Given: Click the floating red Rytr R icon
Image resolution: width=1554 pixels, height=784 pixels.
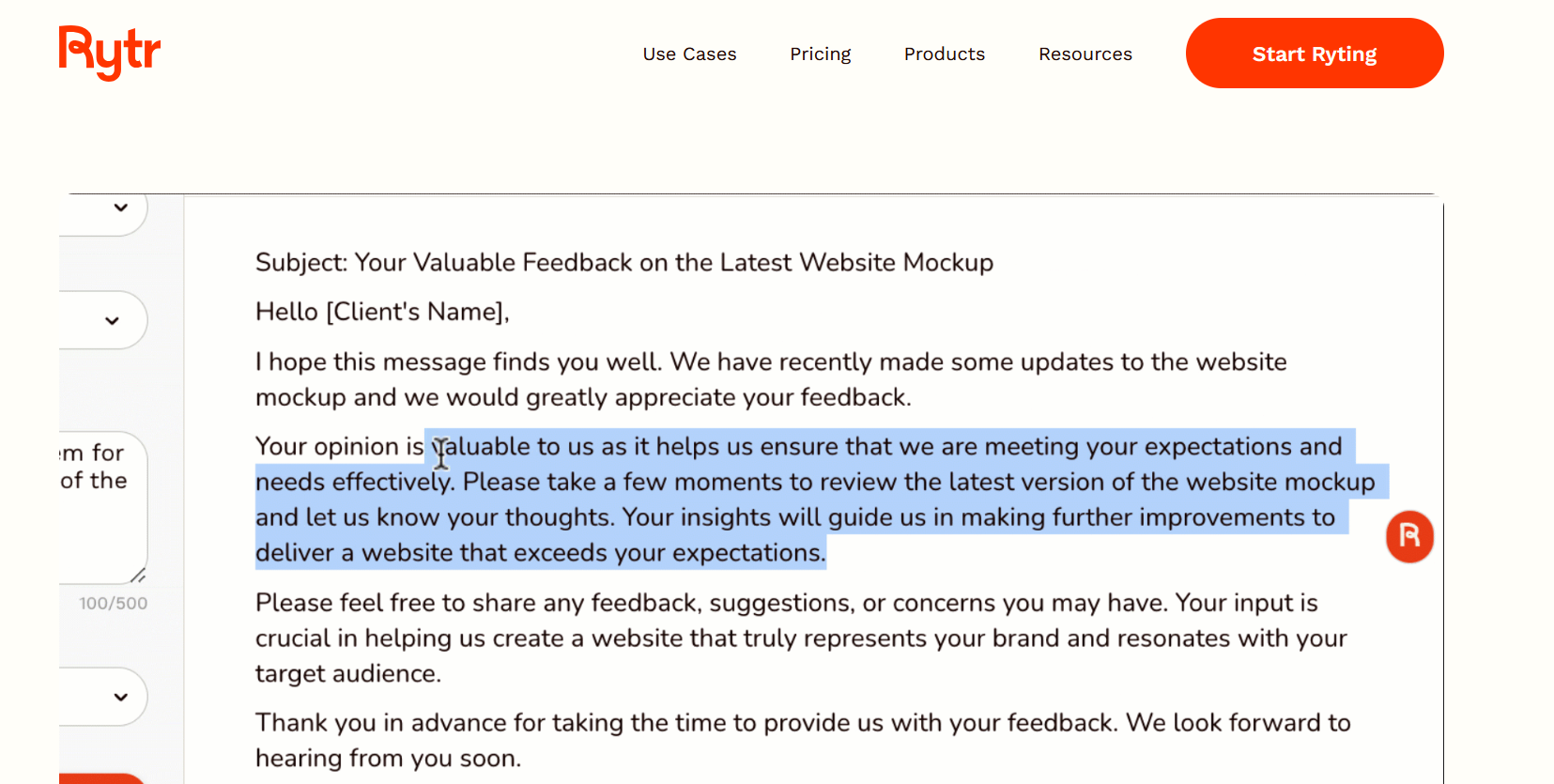Looking at the screenshot, I should (1409, 536).
